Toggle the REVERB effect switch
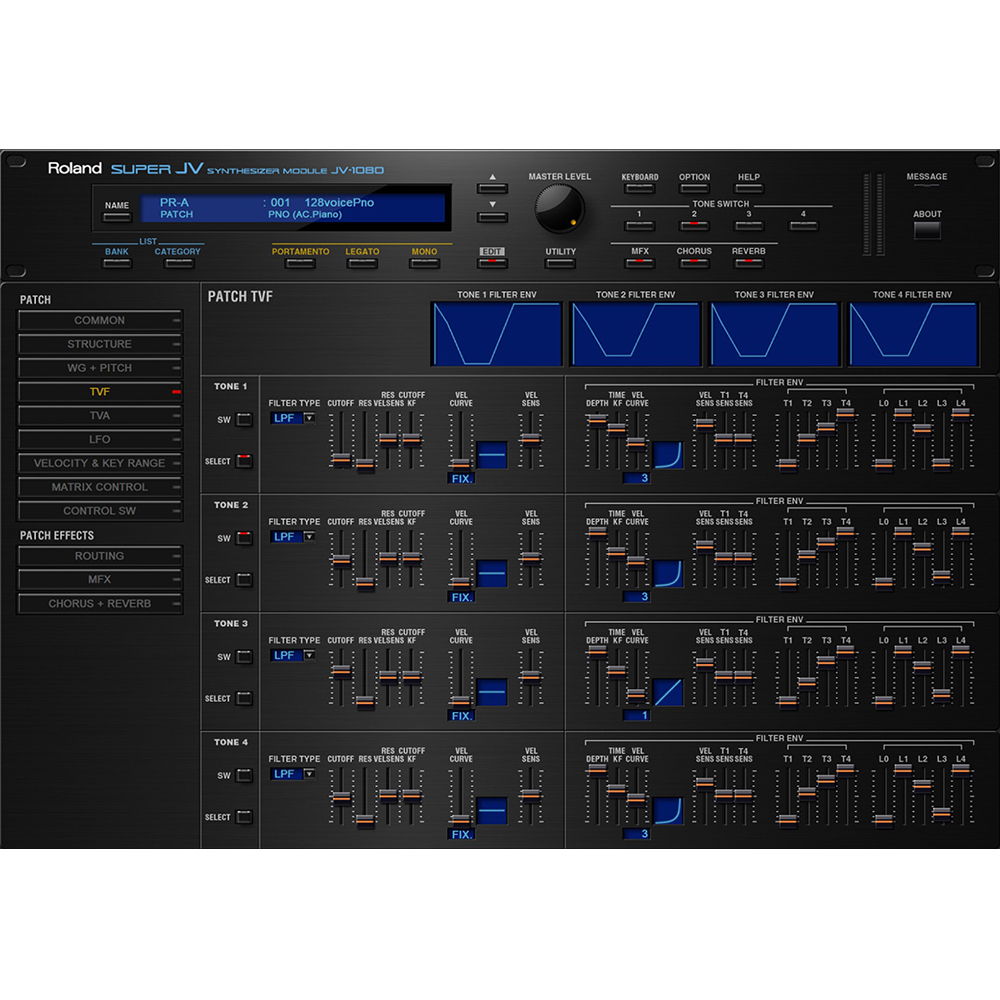The image size is (1000, 1000). point(749,263)
